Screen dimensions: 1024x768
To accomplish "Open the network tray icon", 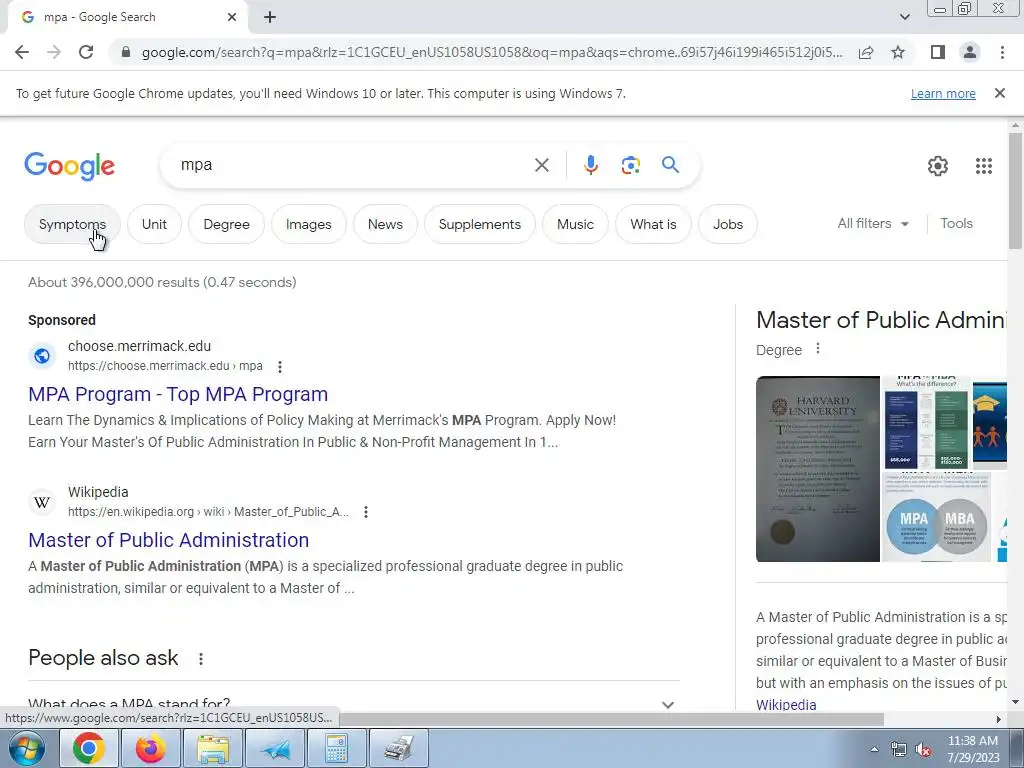I will (x=899, y=750).
